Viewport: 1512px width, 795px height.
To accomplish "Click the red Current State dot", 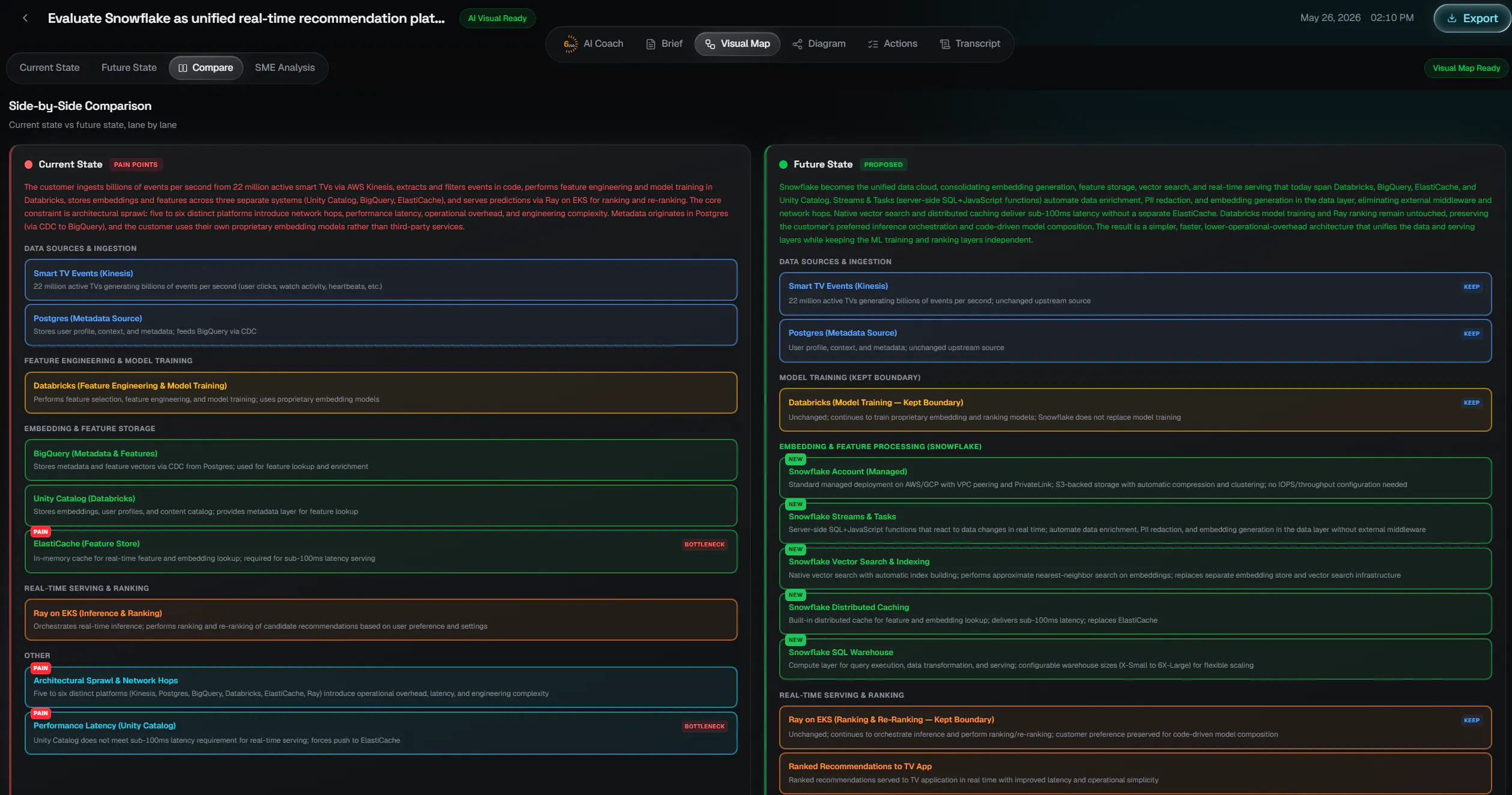I will coord(28,165).
